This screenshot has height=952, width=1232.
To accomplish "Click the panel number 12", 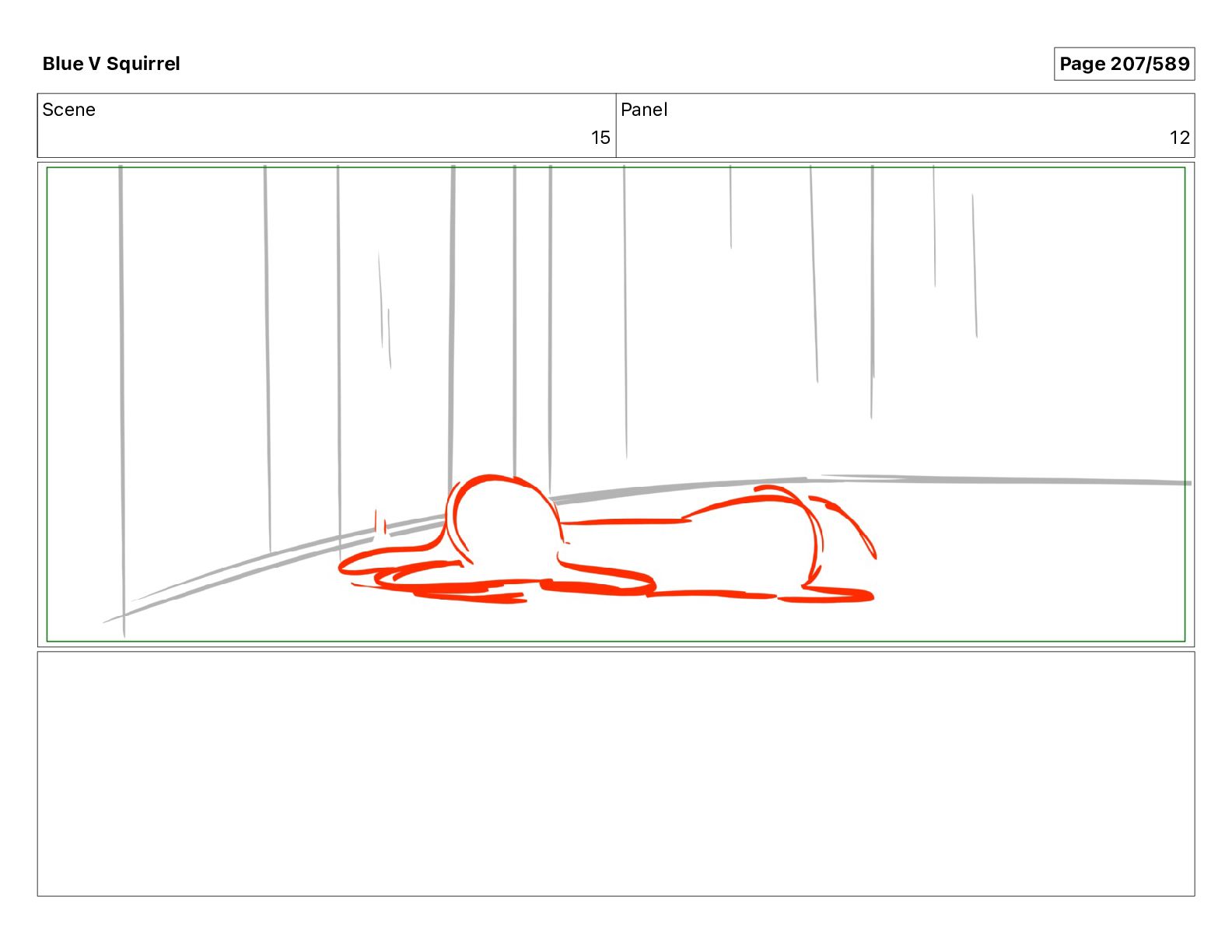I will (x=1180, y=138).
